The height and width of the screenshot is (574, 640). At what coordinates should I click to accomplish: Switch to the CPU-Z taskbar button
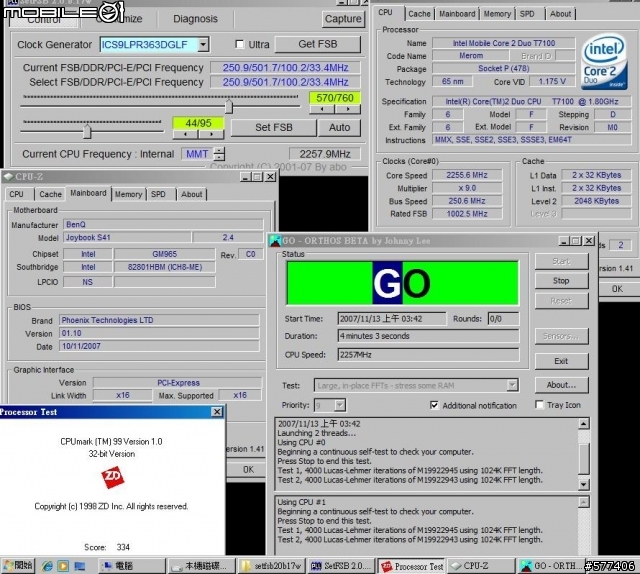coord(481,566)
